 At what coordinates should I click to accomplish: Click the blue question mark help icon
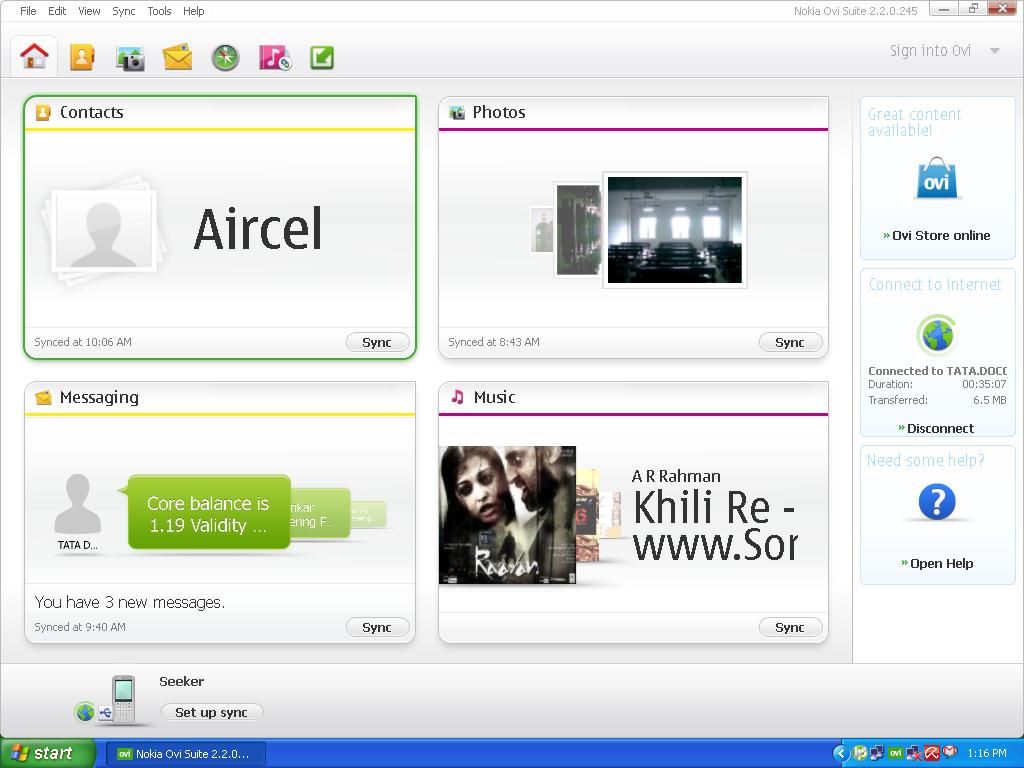click(936, 502)
